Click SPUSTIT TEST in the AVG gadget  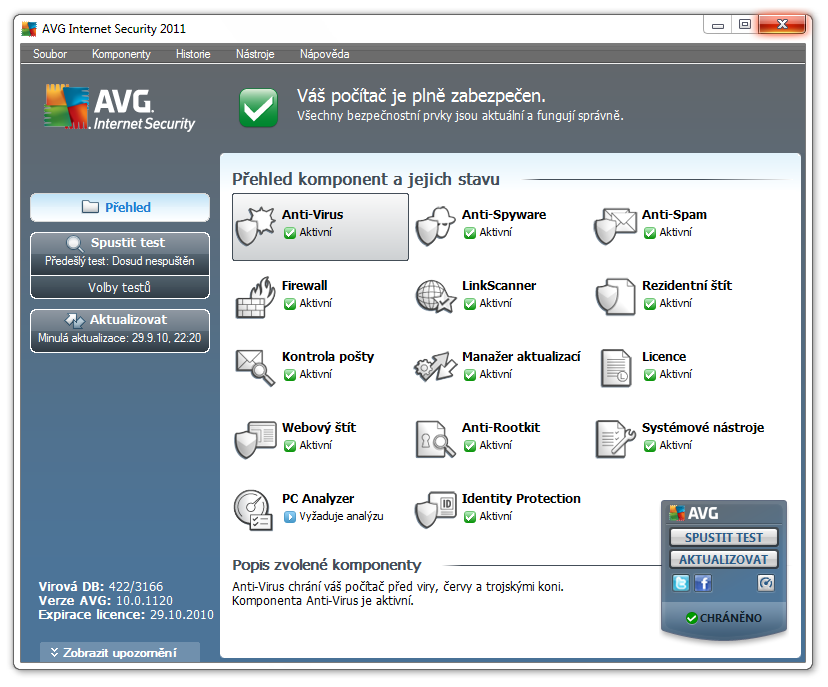coord(723,538)
